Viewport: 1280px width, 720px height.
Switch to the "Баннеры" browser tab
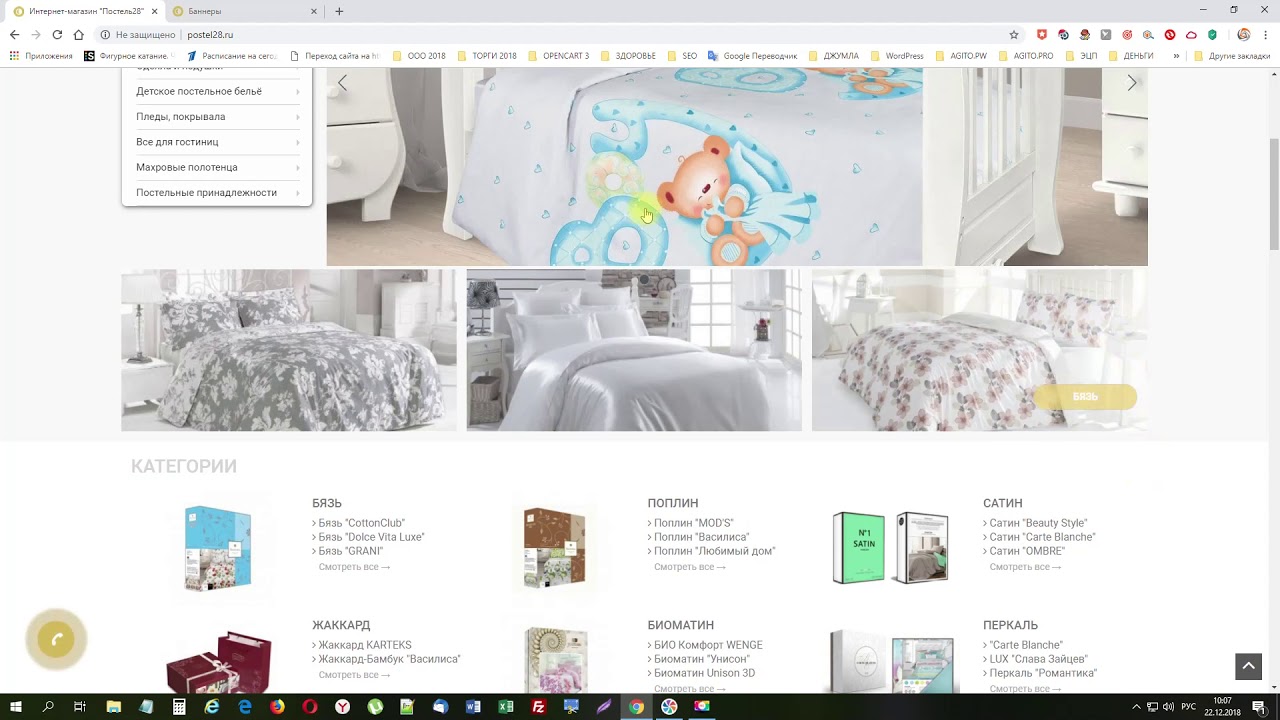pos(243,11)
